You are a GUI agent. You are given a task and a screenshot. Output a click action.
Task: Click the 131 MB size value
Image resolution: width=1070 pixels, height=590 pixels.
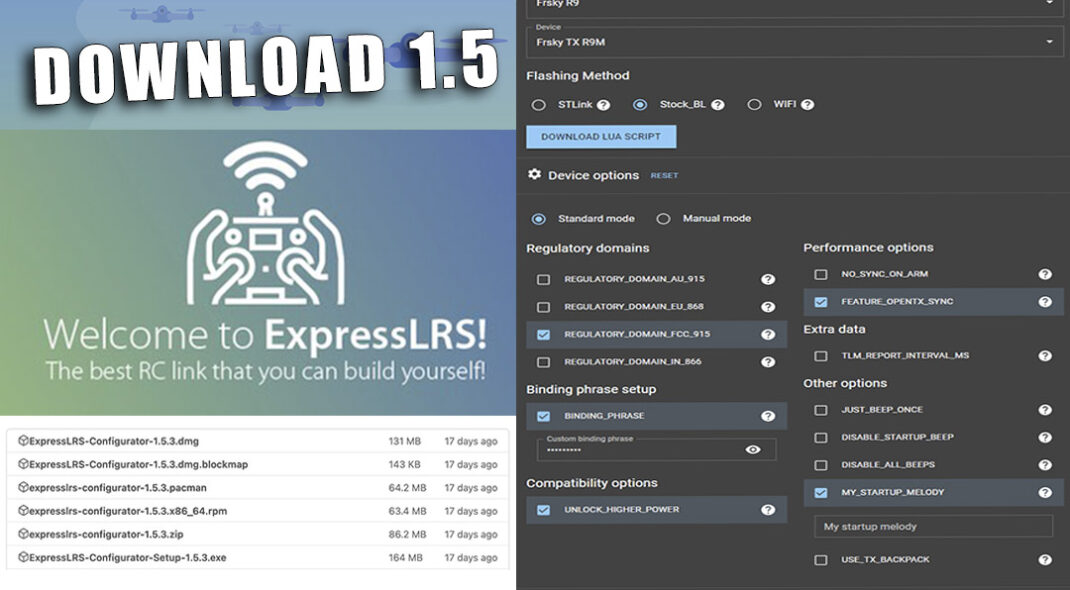point(405,441)
